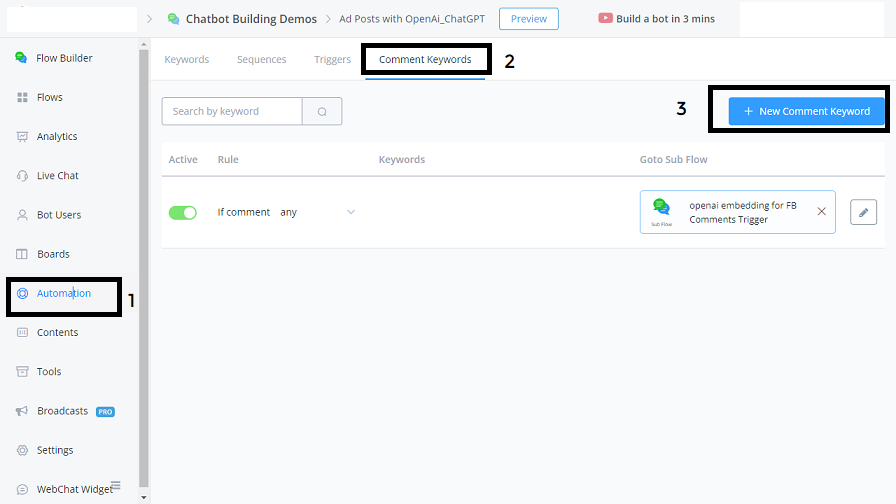Switch to the Keywords tab
Viewport: 896px width, 504px height.
click(x=187, y=60)
